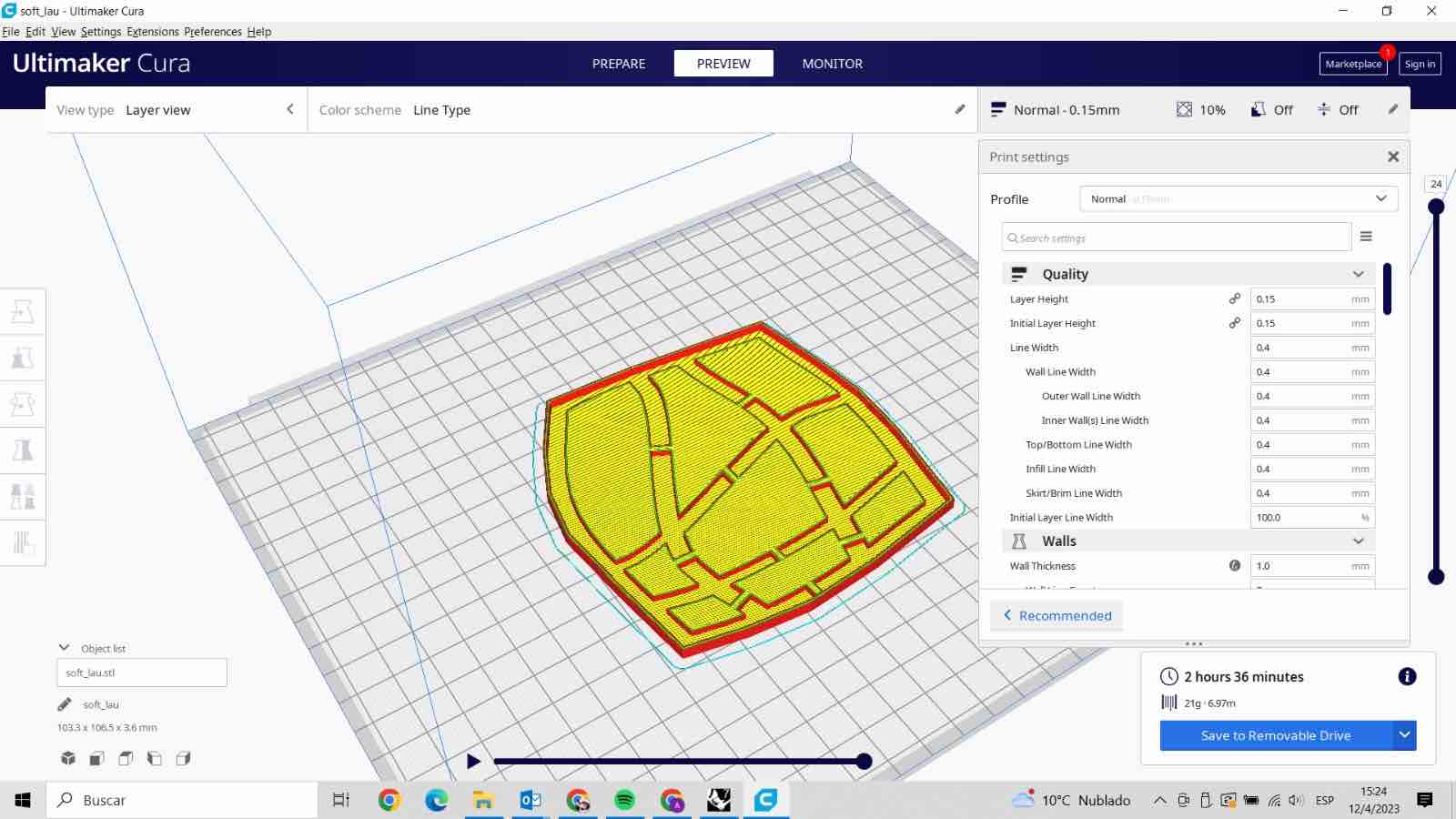1456x819 pixels.
Task: Show print time info icon
Action: click(1407, 676)
